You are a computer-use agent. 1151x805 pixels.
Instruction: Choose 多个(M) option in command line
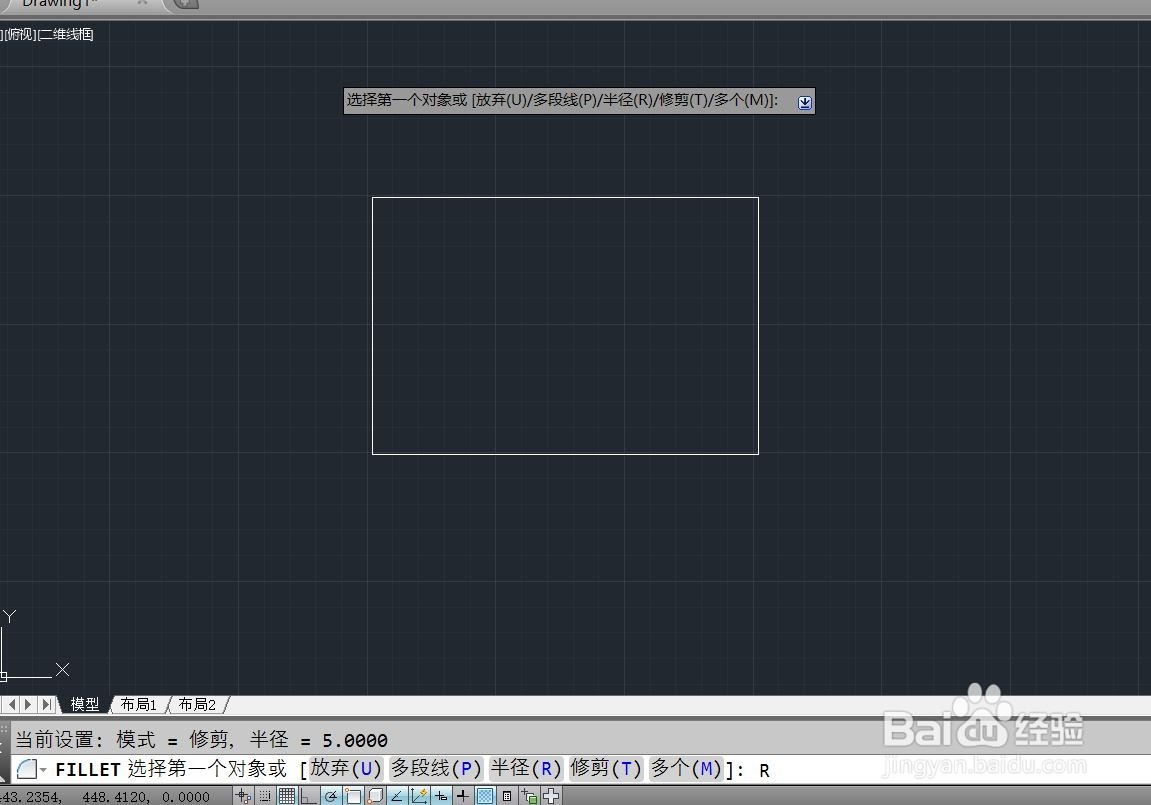pos(686,768)
